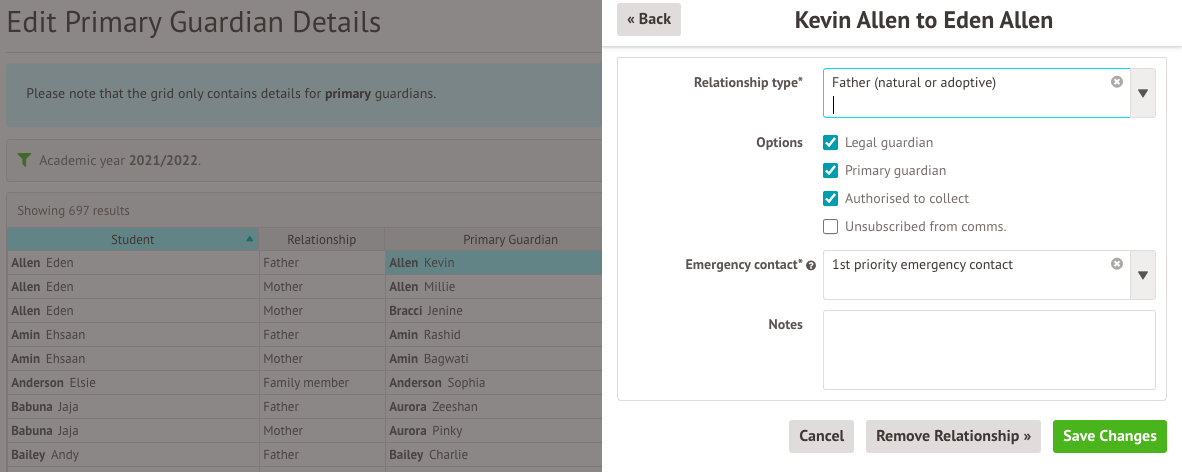
Task: Click the Relationship column header
Action: [321, 239]
